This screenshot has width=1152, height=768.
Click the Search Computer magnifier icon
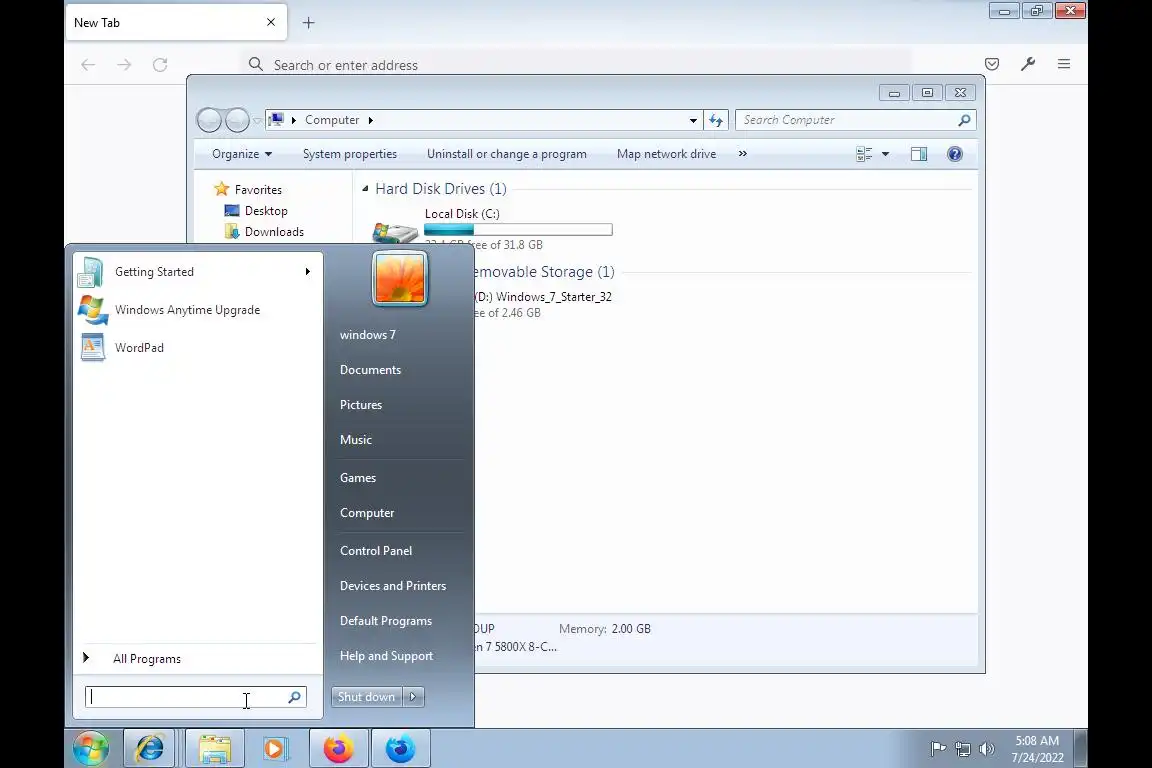pyautogui.click(x=965, y=120)
